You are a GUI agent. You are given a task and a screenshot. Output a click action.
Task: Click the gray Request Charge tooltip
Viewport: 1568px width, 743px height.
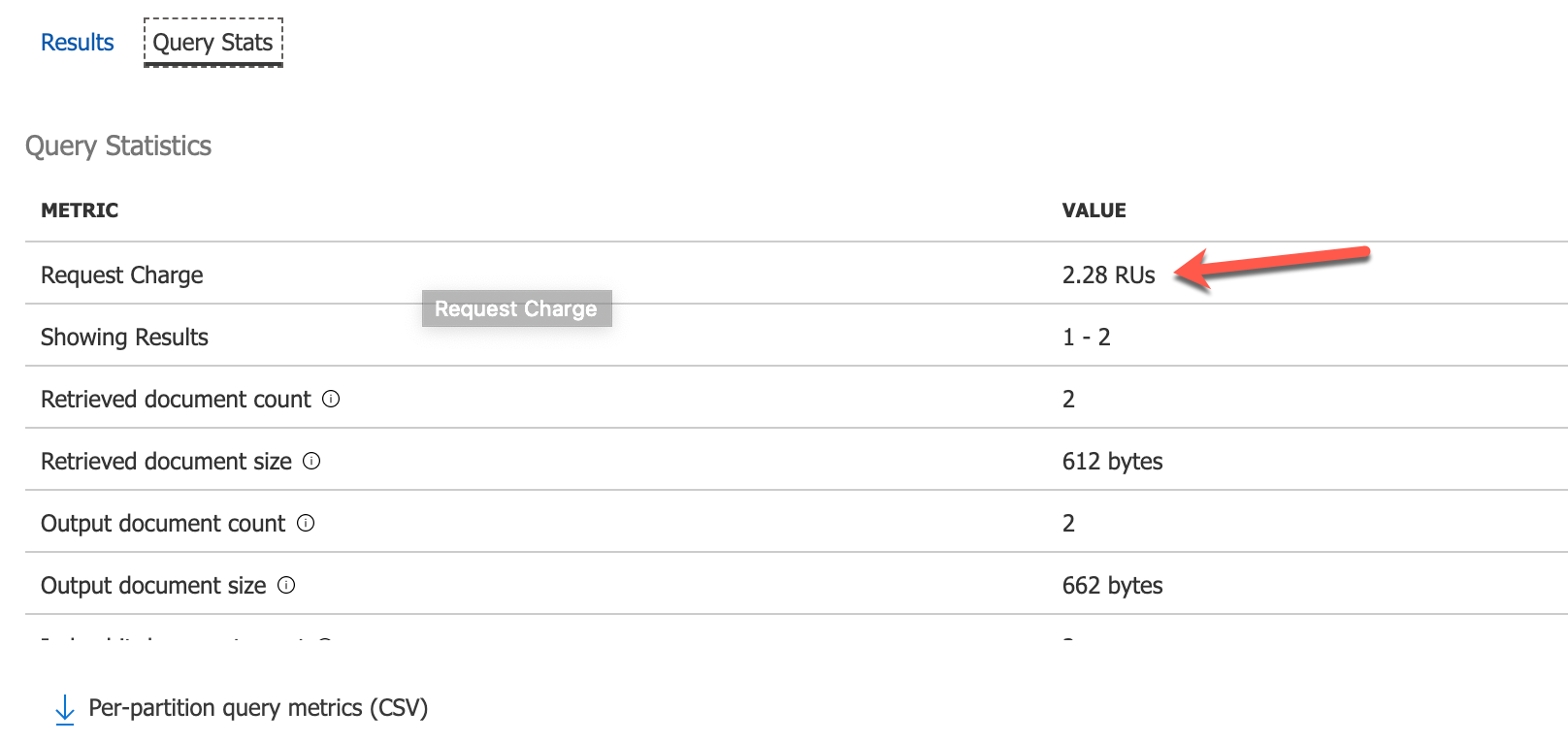(516, 308)
